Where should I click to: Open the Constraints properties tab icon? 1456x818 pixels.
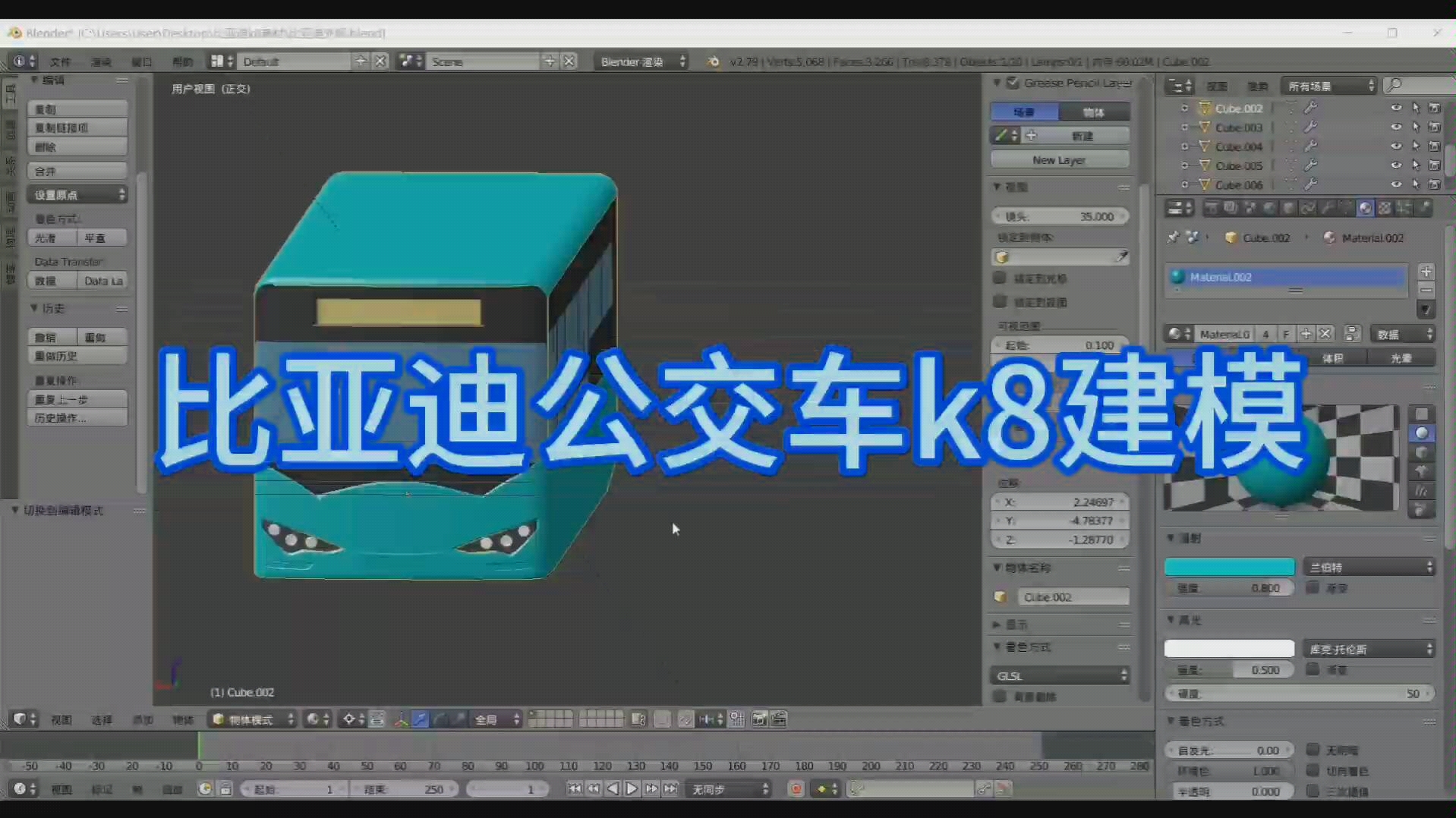coord(1309,208)
